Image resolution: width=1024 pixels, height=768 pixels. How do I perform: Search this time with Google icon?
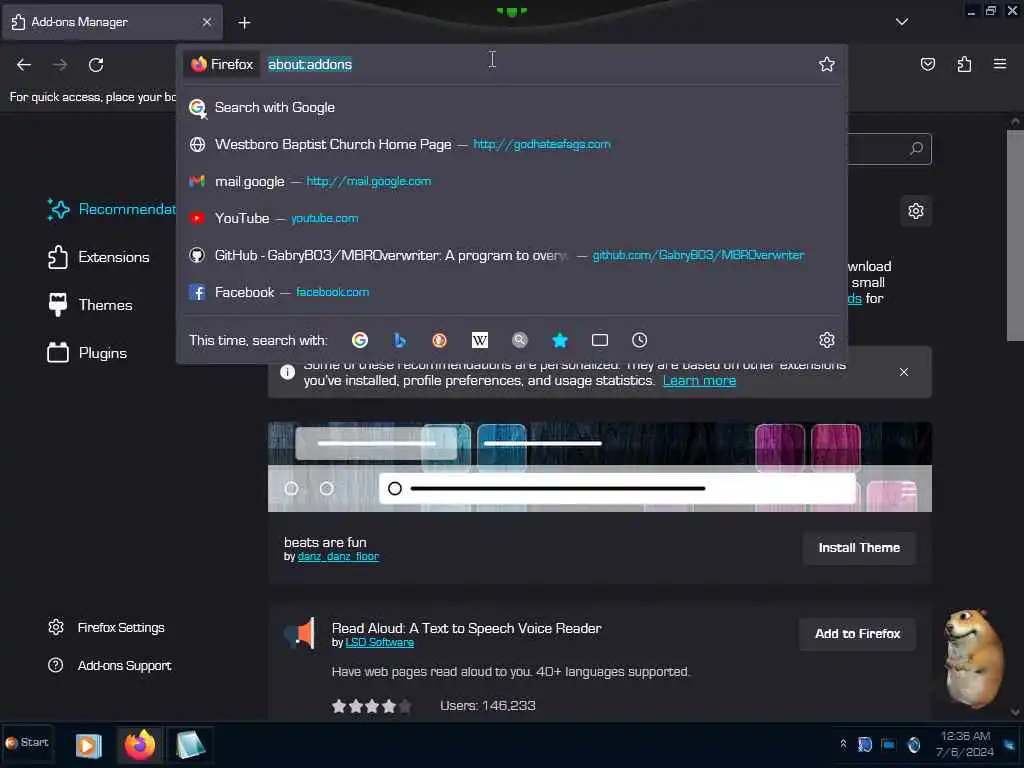[360, 340]
